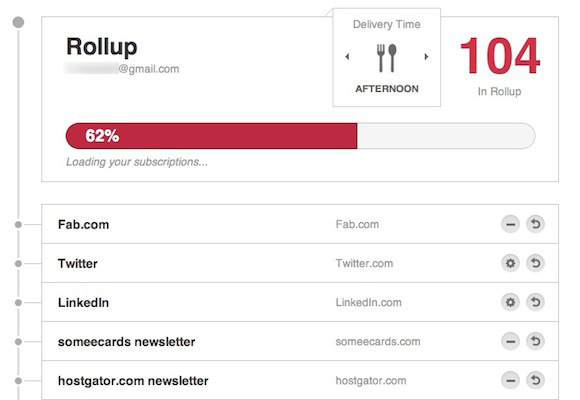Click the LinkedIn row timeline dot

[x=18, y=303]
